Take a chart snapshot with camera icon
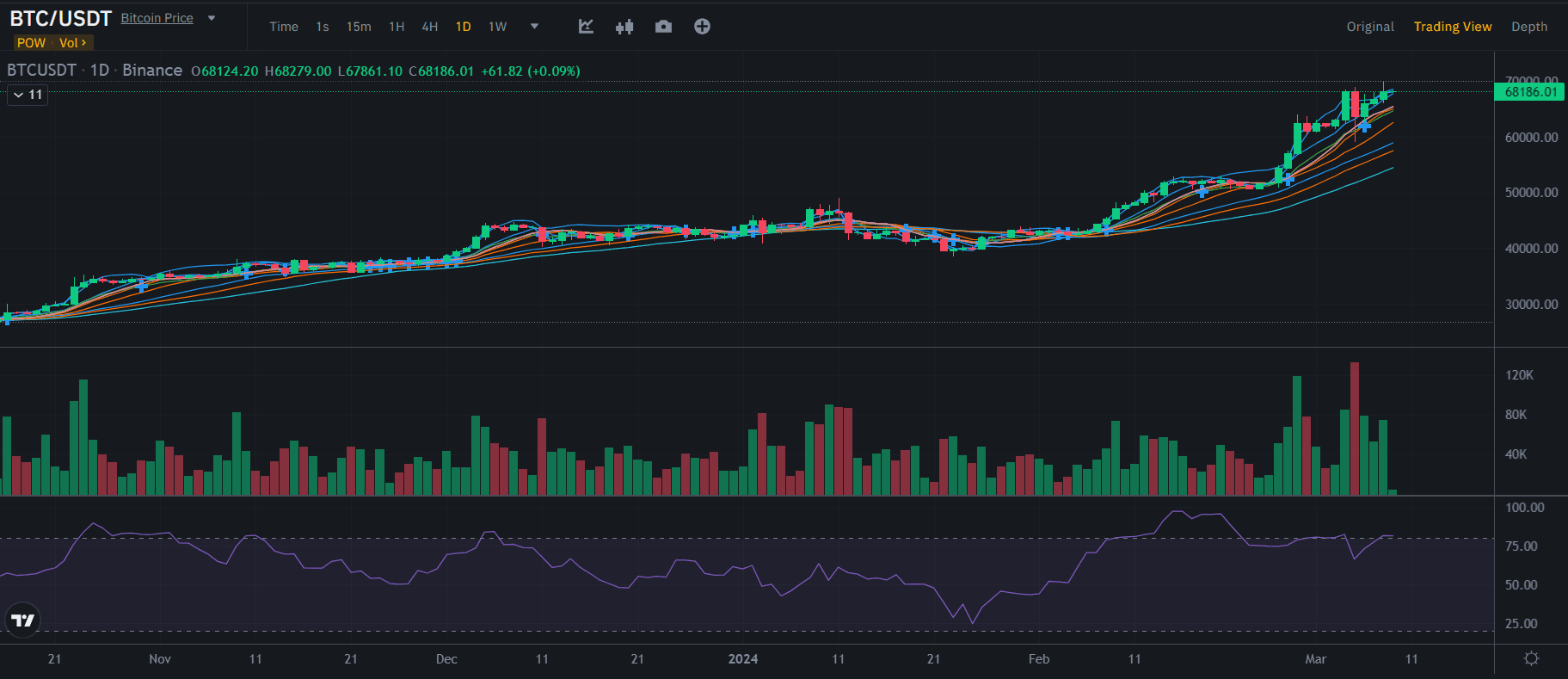Screen dimensions: 1568x679 pyautogui.click(x=663, y=27)
